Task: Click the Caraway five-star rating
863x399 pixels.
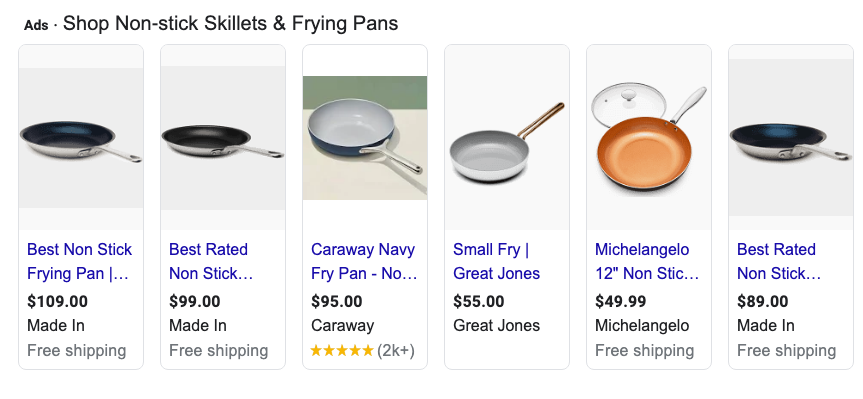Action: [x=342, y=351]
